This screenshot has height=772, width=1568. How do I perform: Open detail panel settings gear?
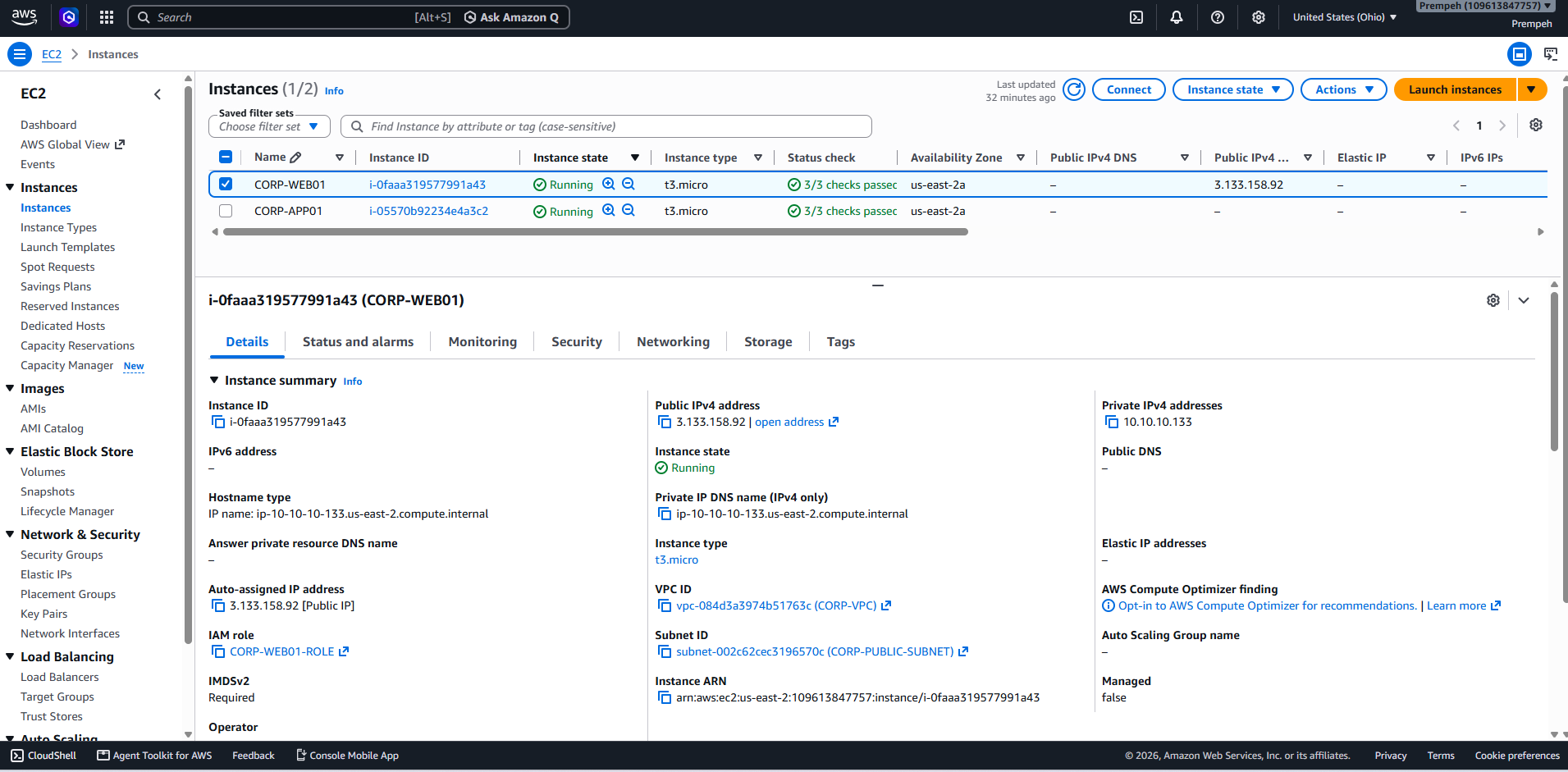(1493, 300)
